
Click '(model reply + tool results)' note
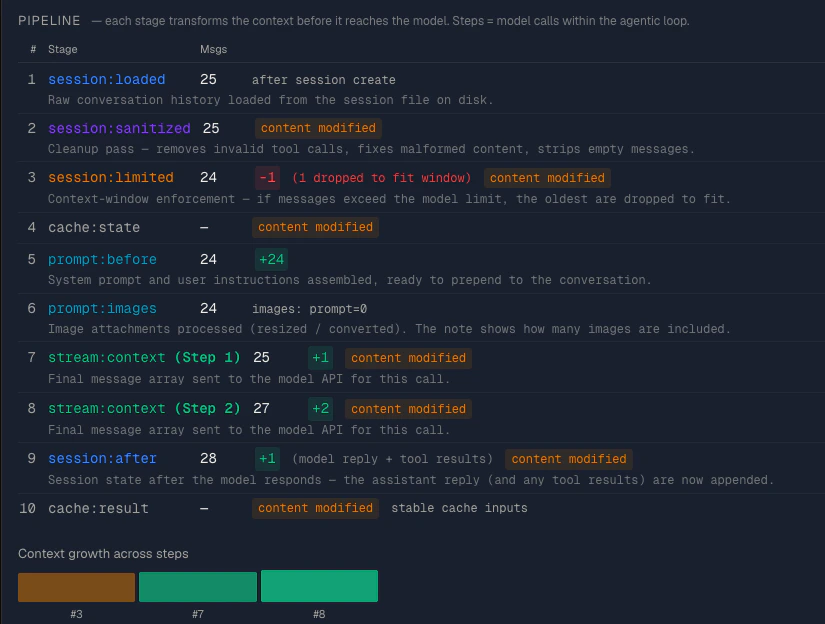point(393,459)
